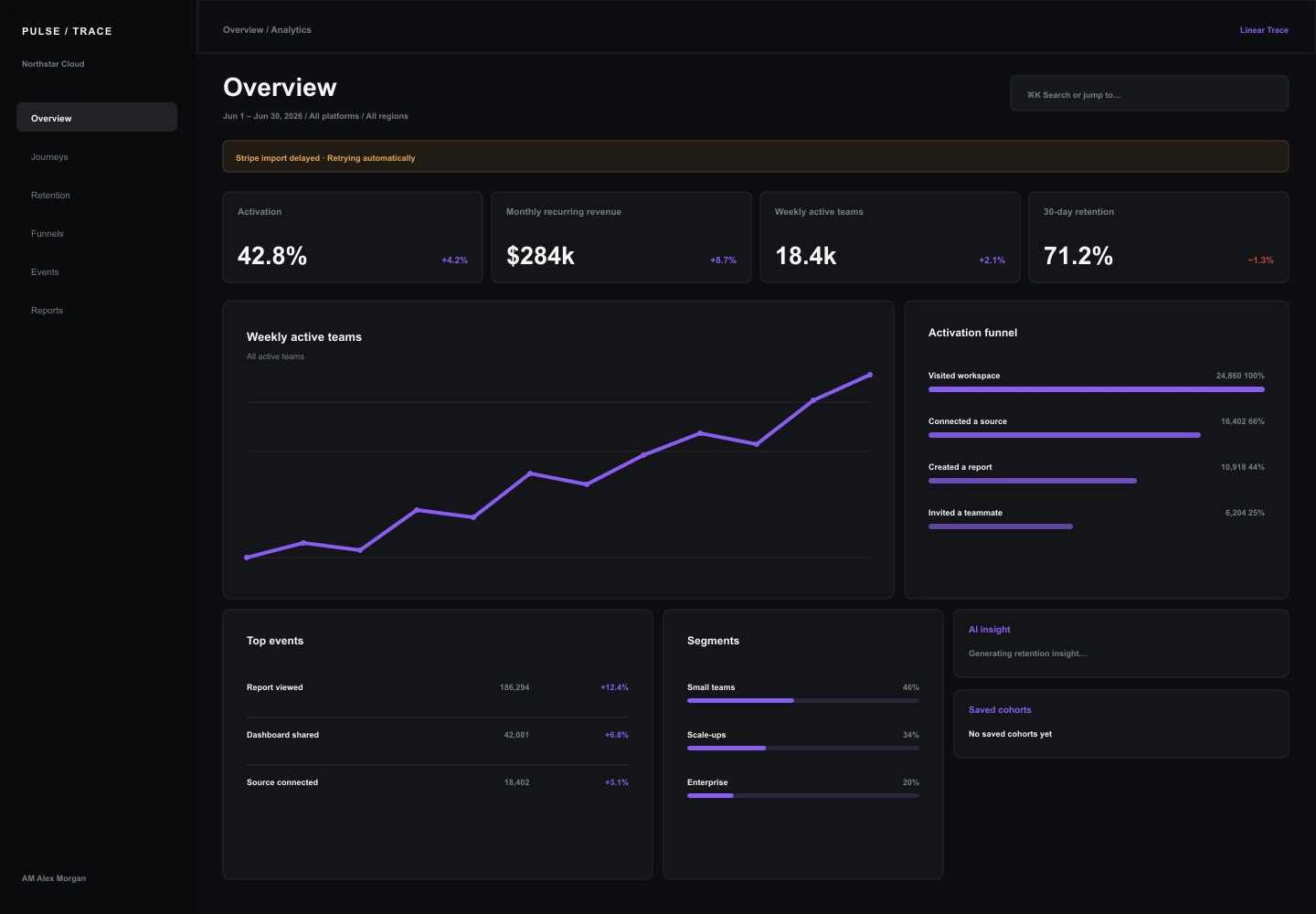The height and width of the screenshot is (914, 1316).
Task: Click the +4.2% Activation change
Action: coord(454,260)
